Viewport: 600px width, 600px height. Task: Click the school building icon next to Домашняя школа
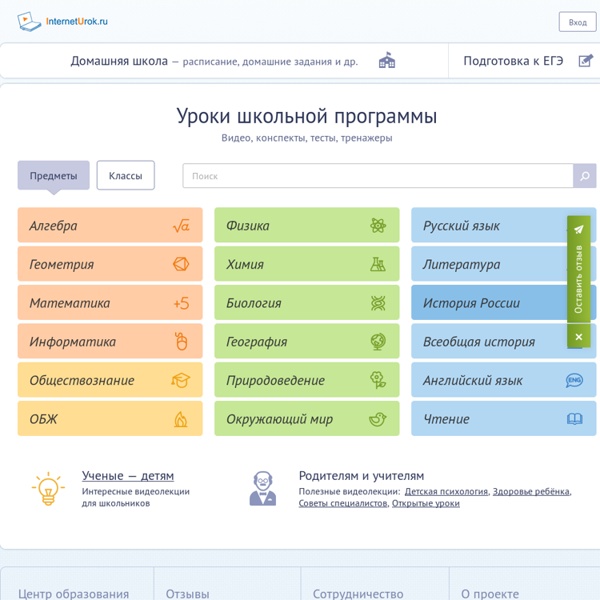387,61
